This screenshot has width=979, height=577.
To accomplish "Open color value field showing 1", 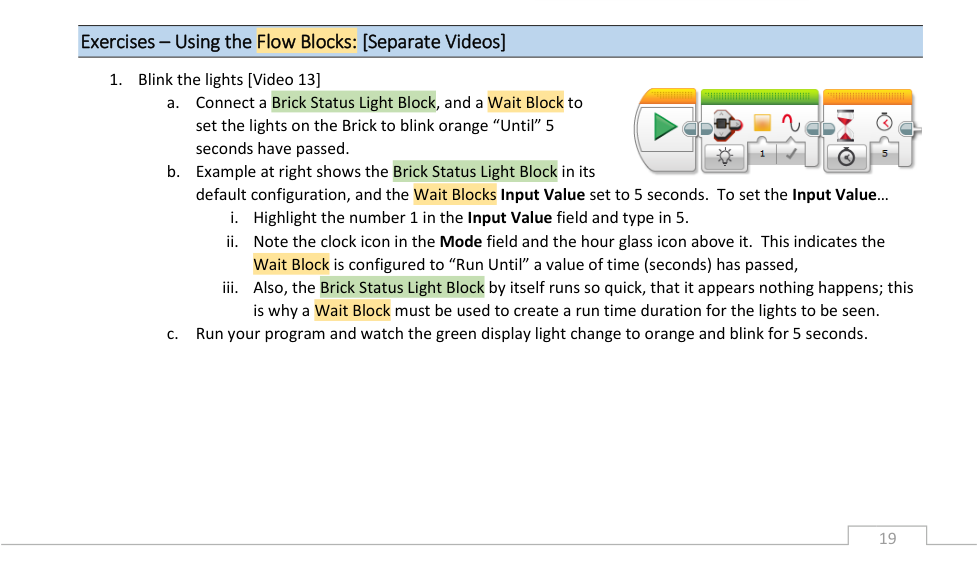I will point(762,153).
